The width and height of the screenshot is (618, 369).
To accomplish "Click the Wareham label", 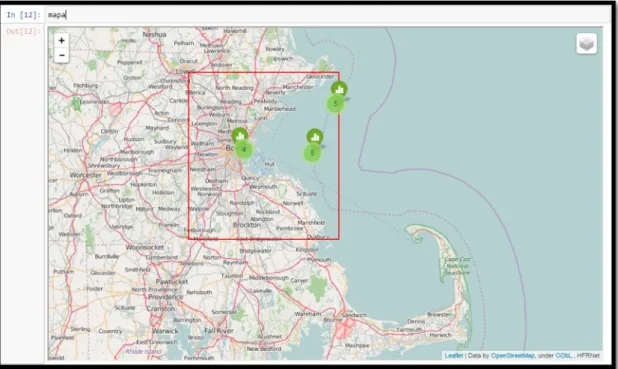I will click(x=308, y=314).
